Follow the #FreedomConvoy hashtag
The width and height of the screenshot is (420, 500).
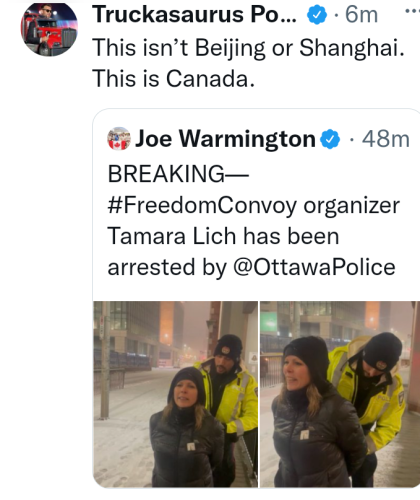(202, 205)
